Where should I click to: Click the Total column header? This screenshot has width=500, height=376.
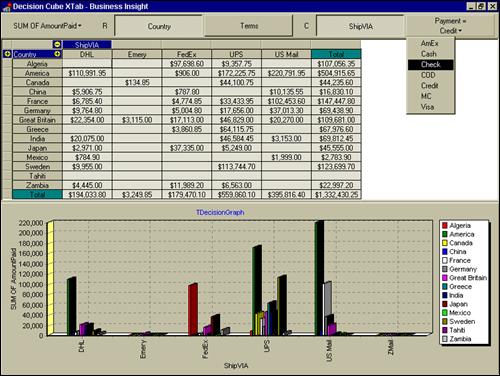[x=336, y=54]
